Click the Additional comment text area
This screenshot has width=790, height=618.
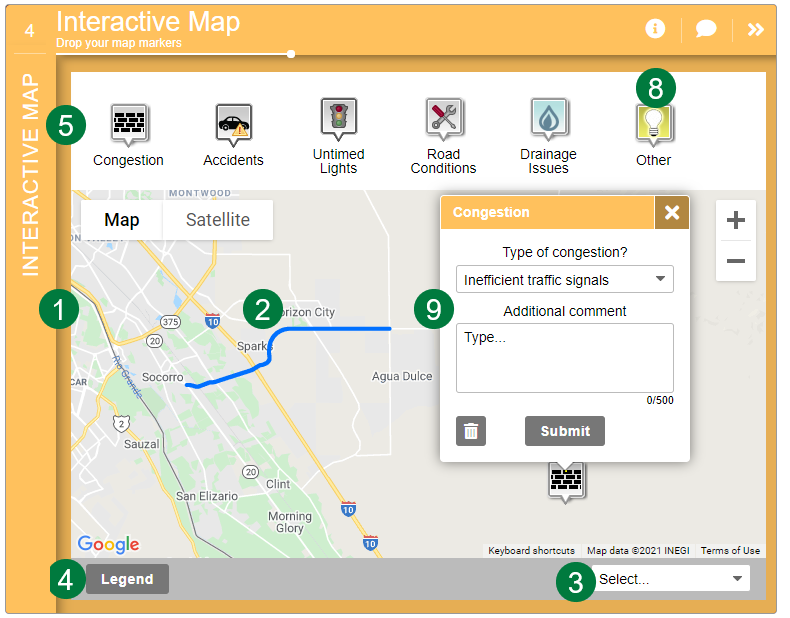coord(564,357)
